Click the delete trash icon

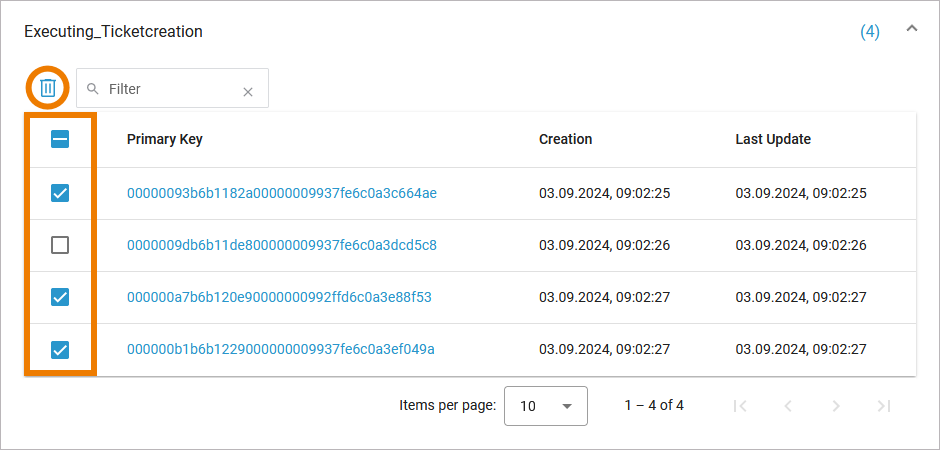coord(48,88)
